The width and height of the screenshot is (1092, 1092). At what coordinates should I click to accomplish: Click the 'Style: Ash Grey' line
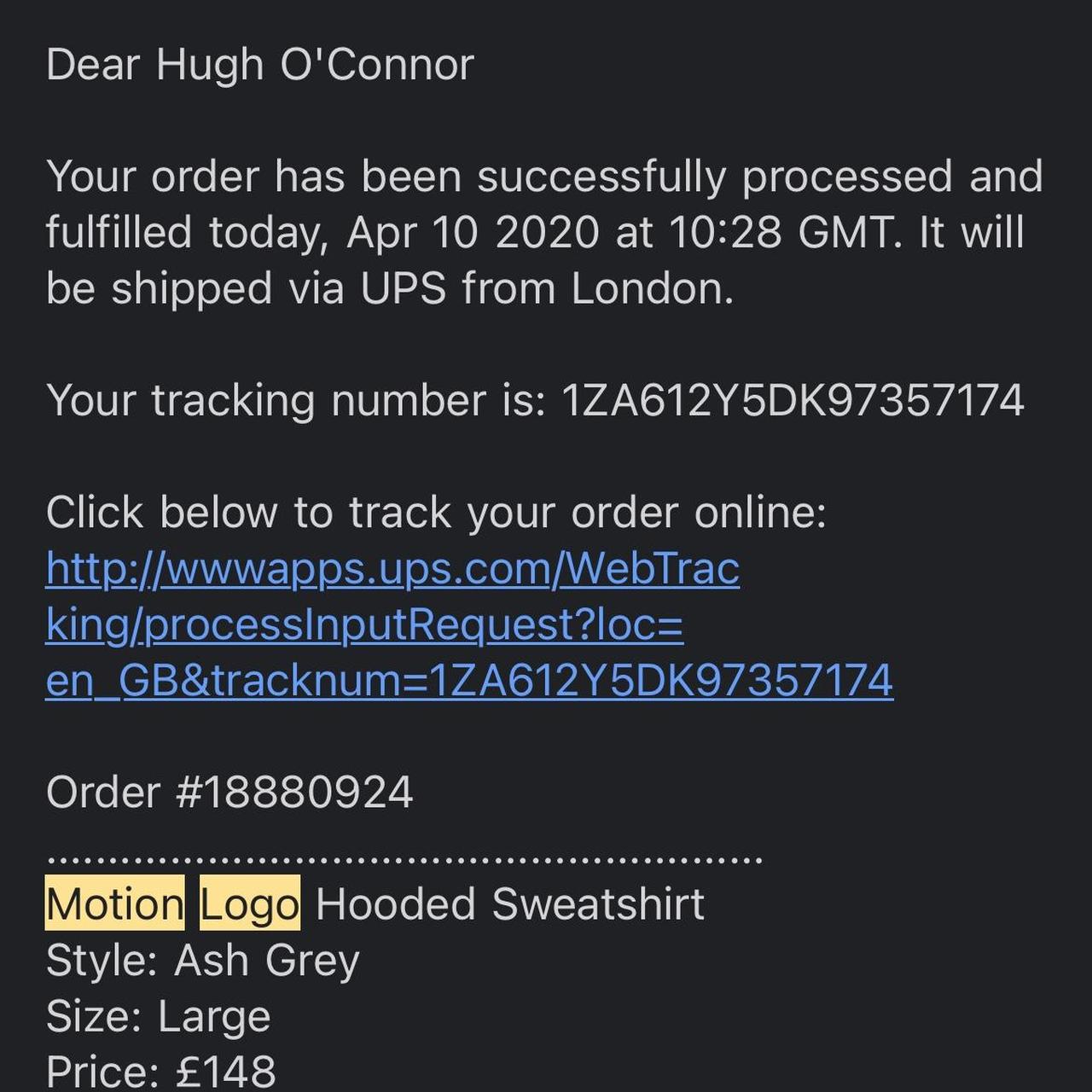[203, 961]
